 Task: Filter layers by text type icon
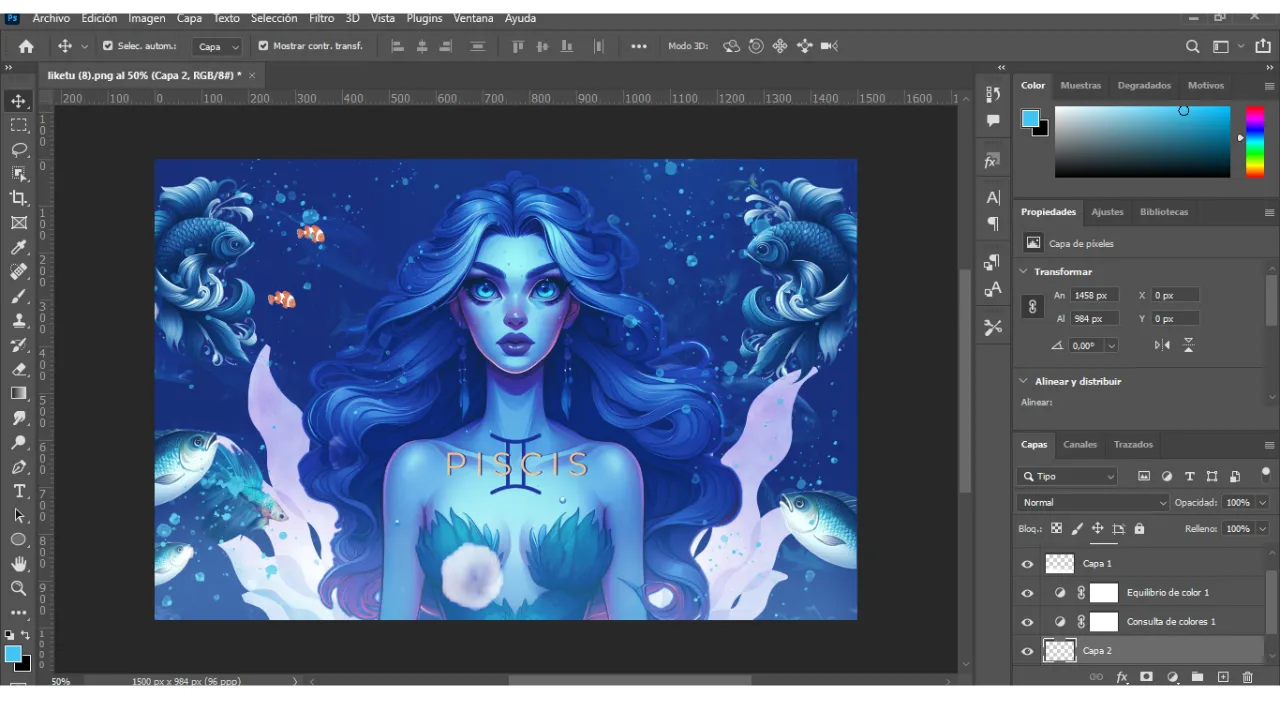tap(1189, 477)
